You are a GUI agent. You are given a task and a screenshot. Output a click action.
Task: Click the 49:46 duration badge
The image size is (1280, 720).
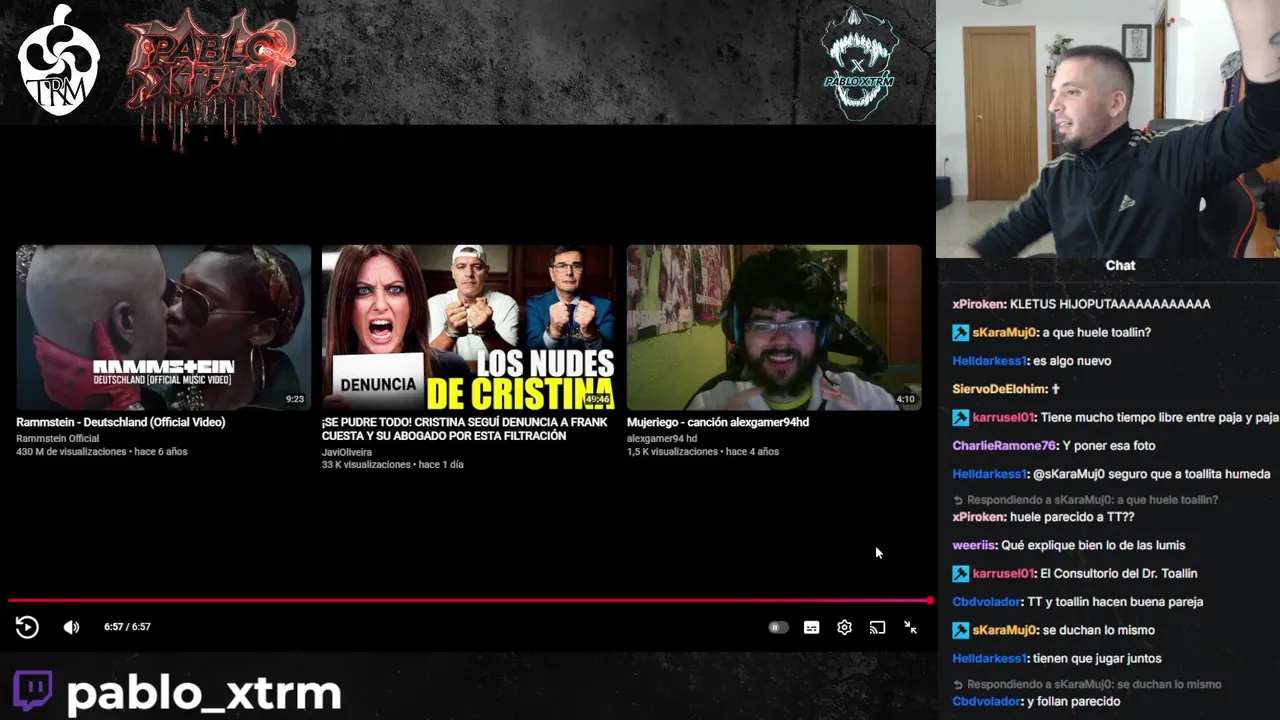597,399
